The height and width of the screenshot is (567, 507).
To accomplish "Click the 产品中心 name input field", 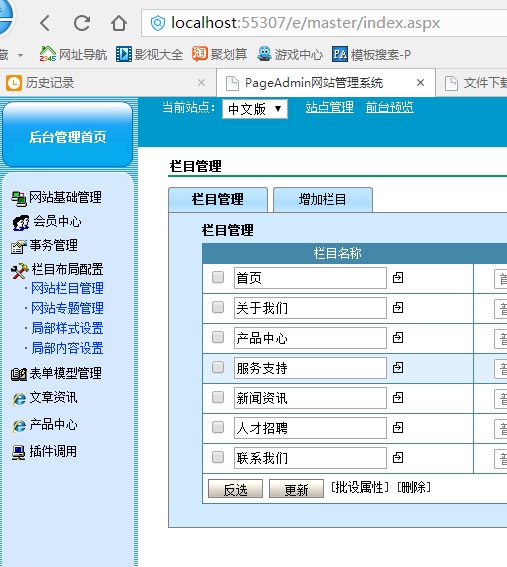I will [310, 338].
